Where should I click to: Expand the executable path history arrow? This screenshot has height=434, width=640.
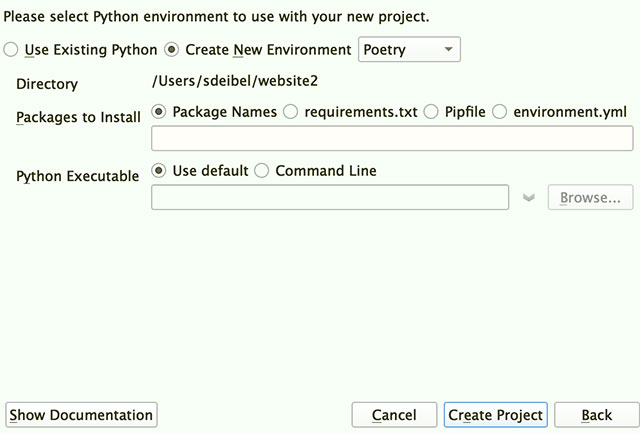tap(530, 198)
